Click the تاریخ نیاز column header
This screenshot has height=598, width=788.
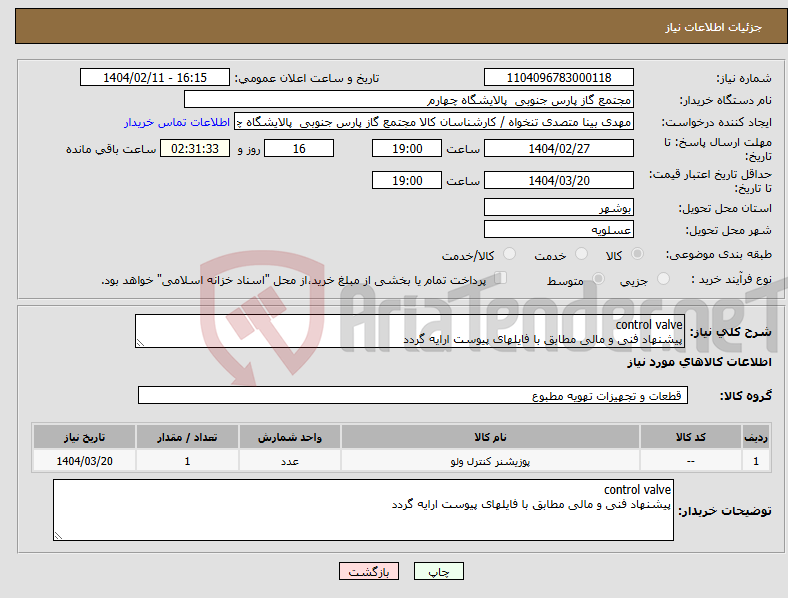coord(84,437)
